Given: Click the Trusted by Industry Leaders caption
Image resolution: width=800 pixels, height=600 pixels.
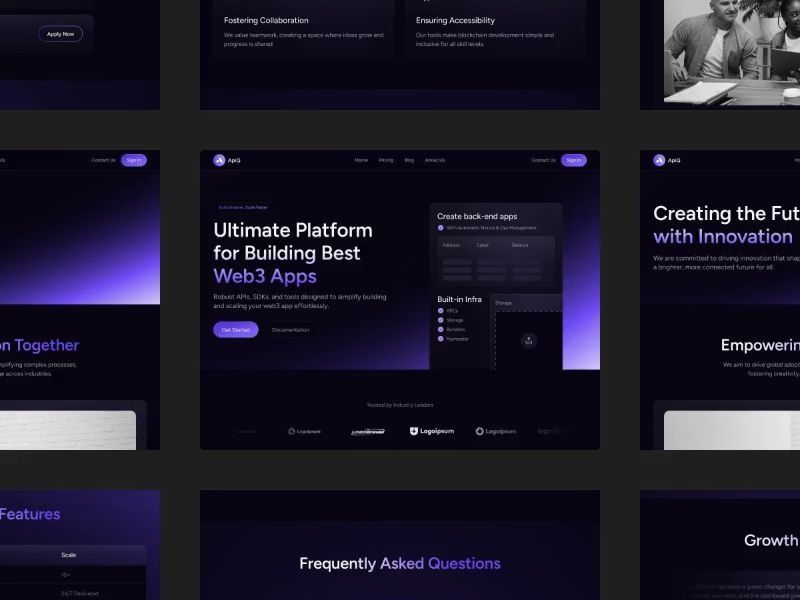Looking at the screenshot, I should pos(400,405).
